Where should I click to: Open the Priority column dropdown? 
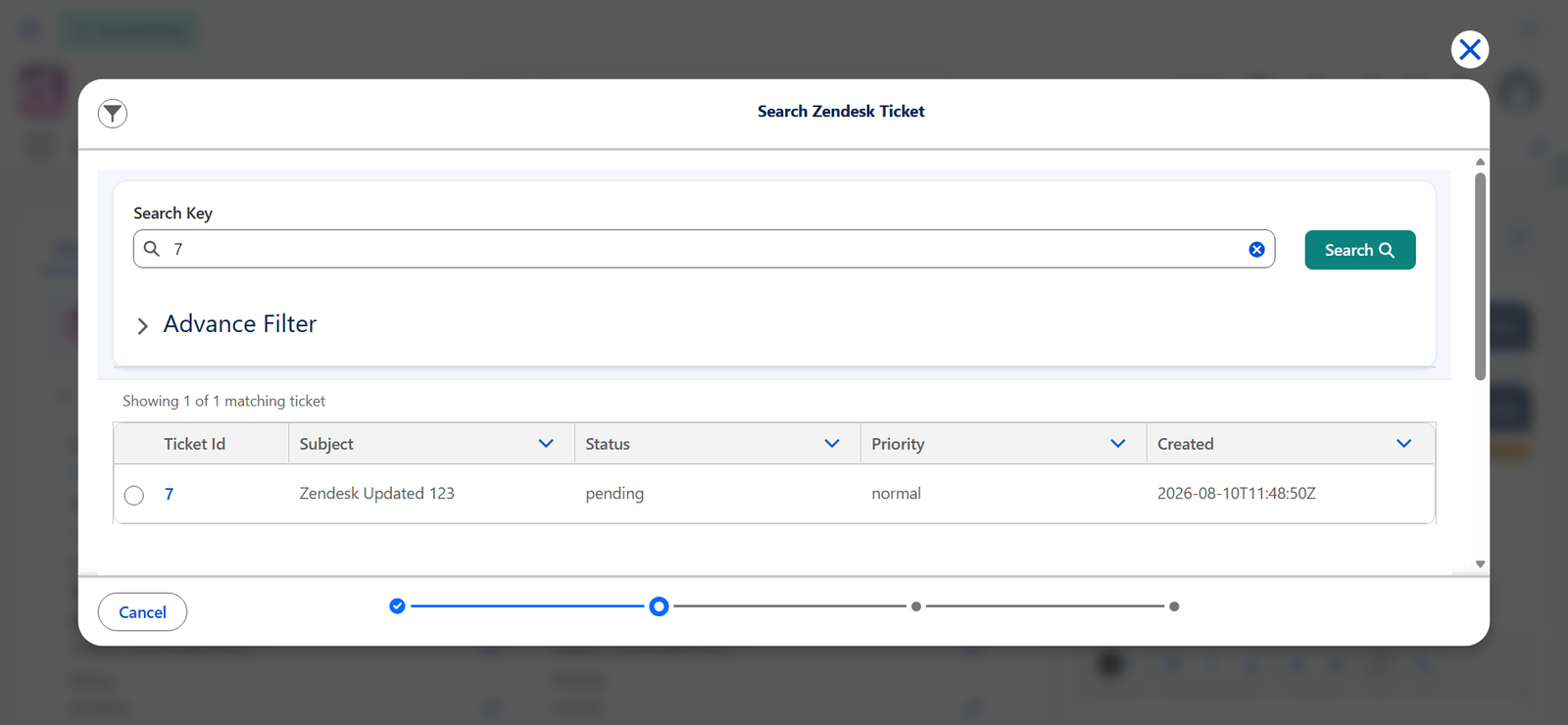(x=1118, y=444)
